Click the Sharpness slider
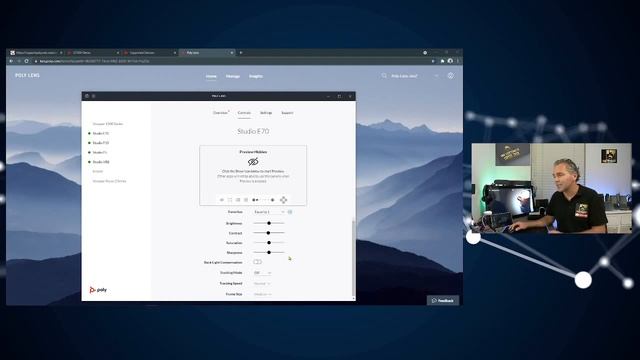 (269, 252)
